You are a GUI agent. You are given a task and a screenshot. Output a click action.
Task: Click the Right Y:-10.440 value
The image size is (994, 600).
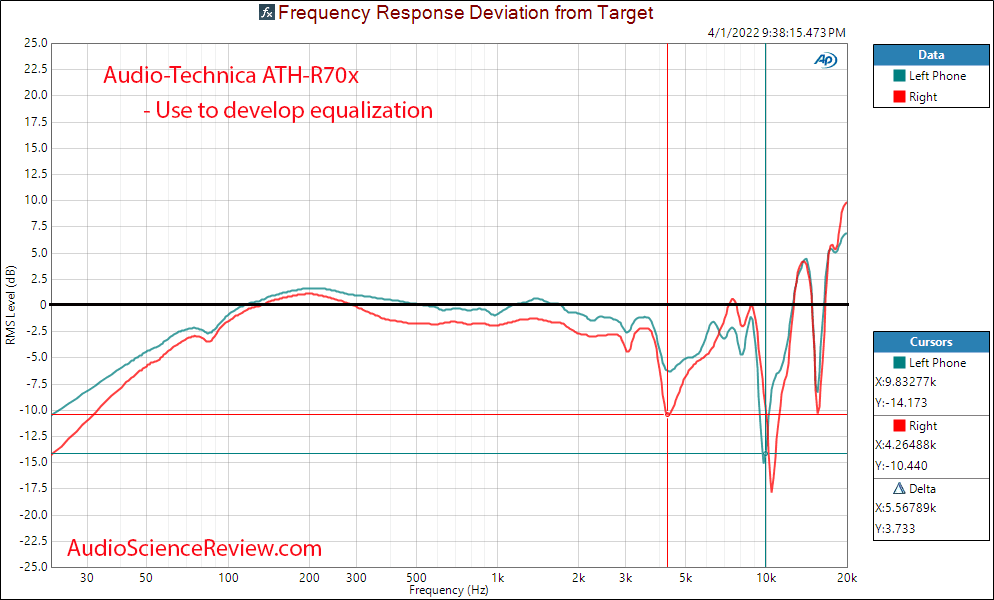[901, 466]
